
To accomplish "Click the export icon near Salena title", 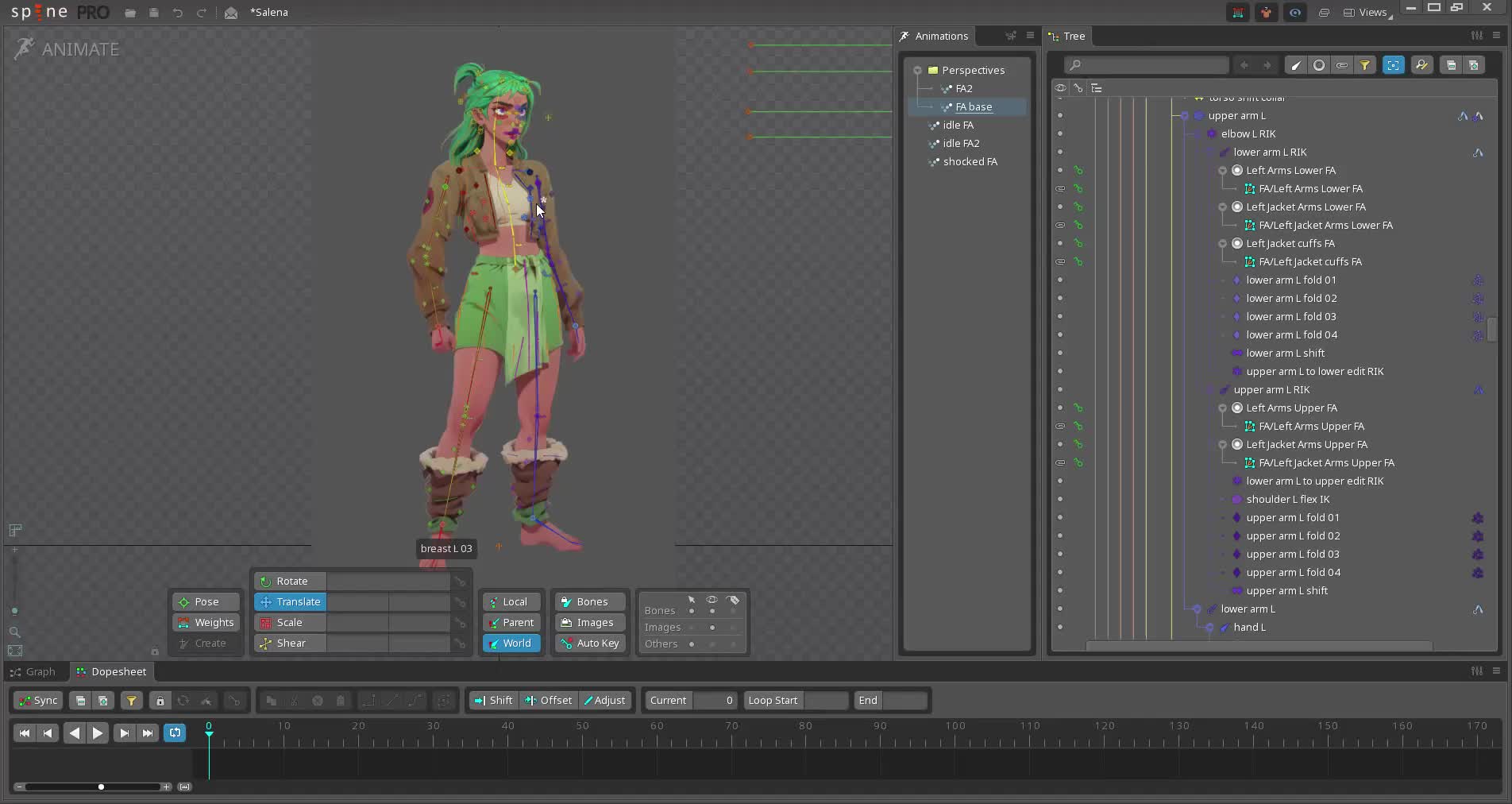I will [x=231, y=13].
